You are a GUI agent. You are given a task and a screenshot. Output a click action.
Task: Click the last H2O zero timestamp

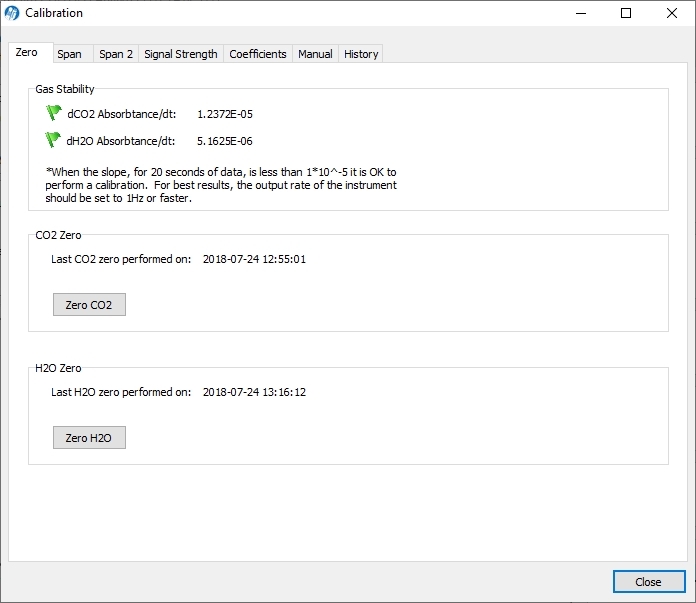pos(254,392)
